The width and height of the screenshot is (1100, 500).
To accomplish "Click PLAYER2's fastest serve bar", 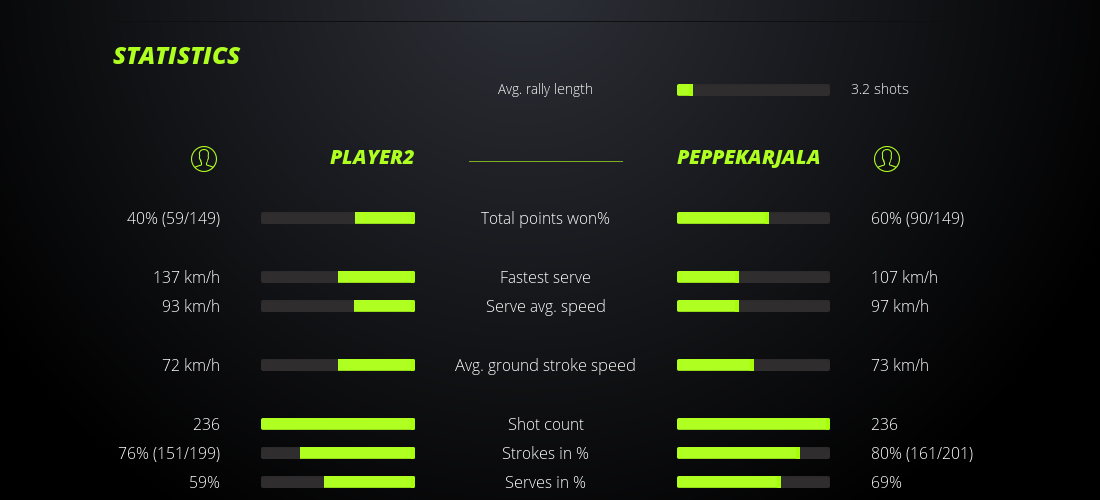I will (338, 277).
